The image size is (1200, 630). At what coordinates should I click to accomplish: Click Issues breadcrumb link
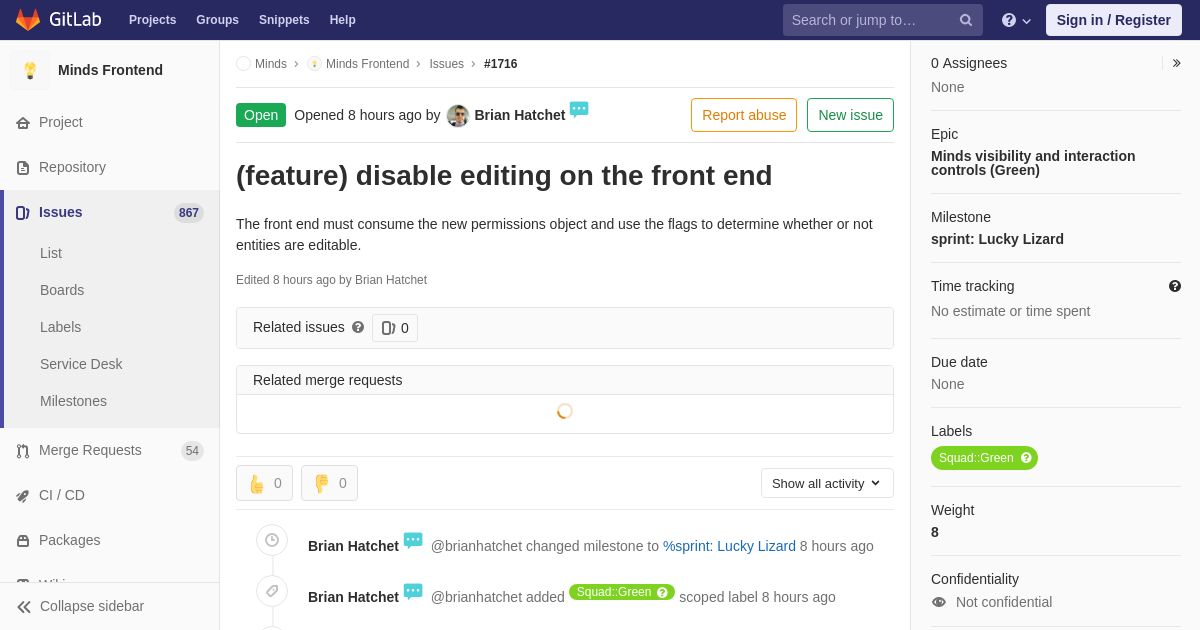click(x=447, y=64)
